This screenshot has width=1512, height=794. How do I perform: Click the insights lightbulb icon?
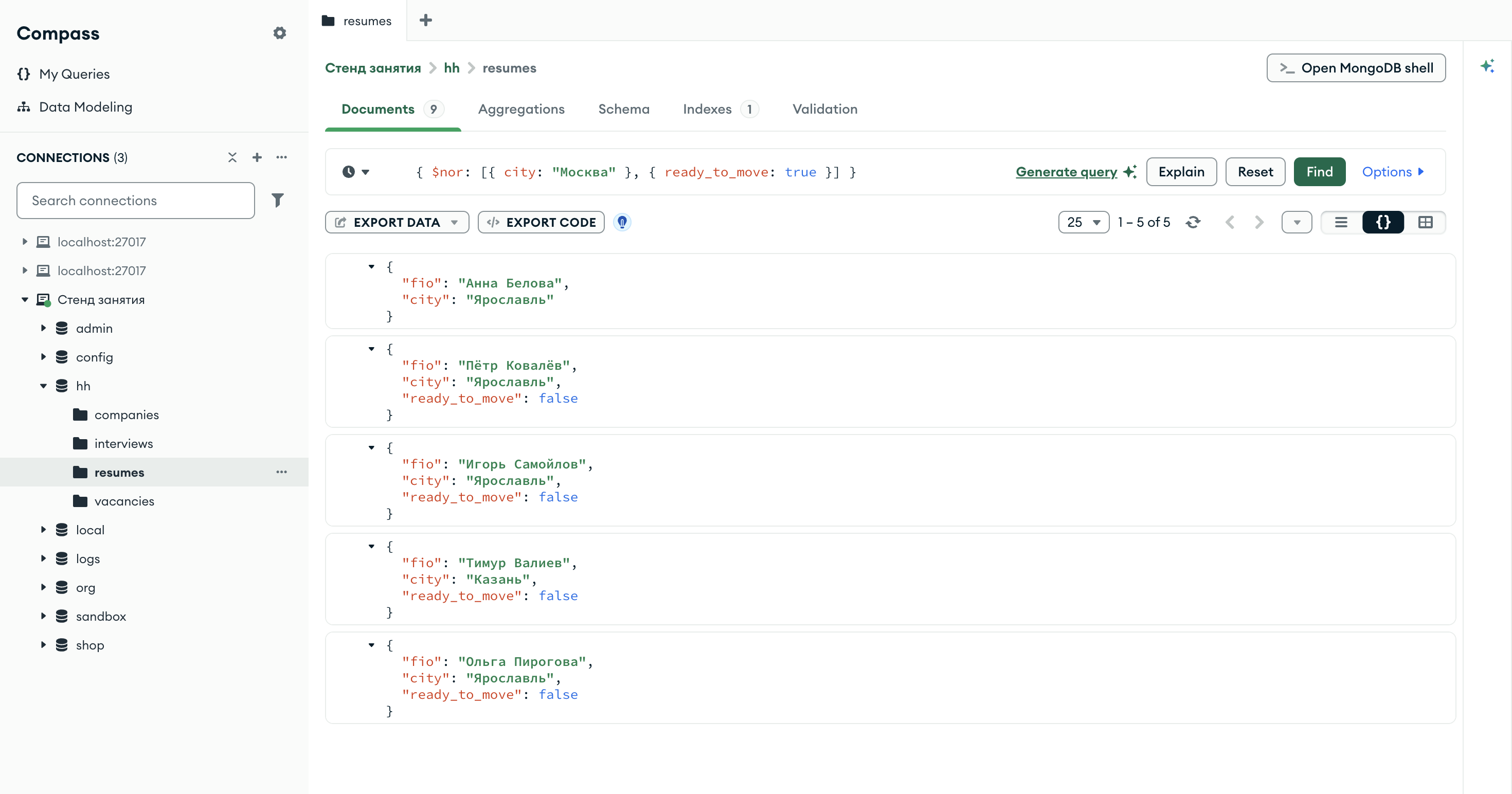tap(622, 223)
